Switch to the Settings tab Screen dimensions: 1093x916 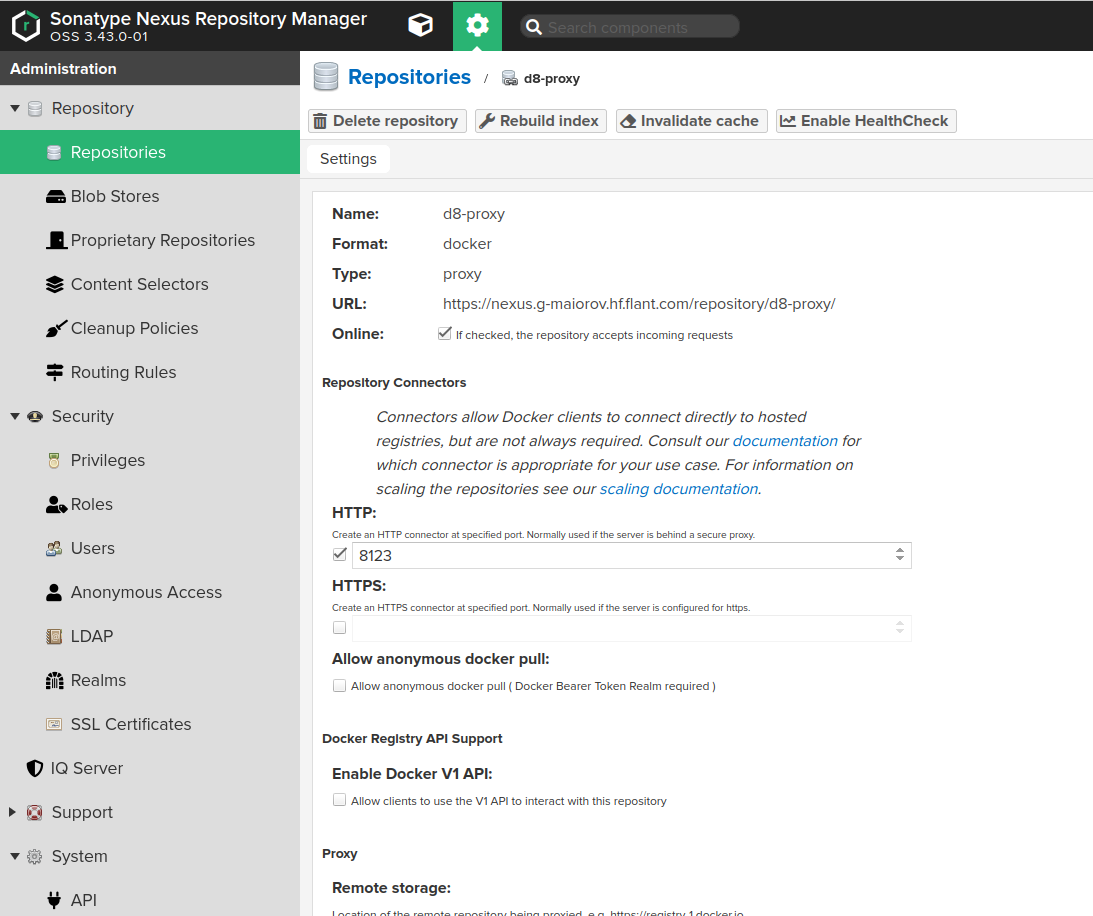tap(347, 158)
